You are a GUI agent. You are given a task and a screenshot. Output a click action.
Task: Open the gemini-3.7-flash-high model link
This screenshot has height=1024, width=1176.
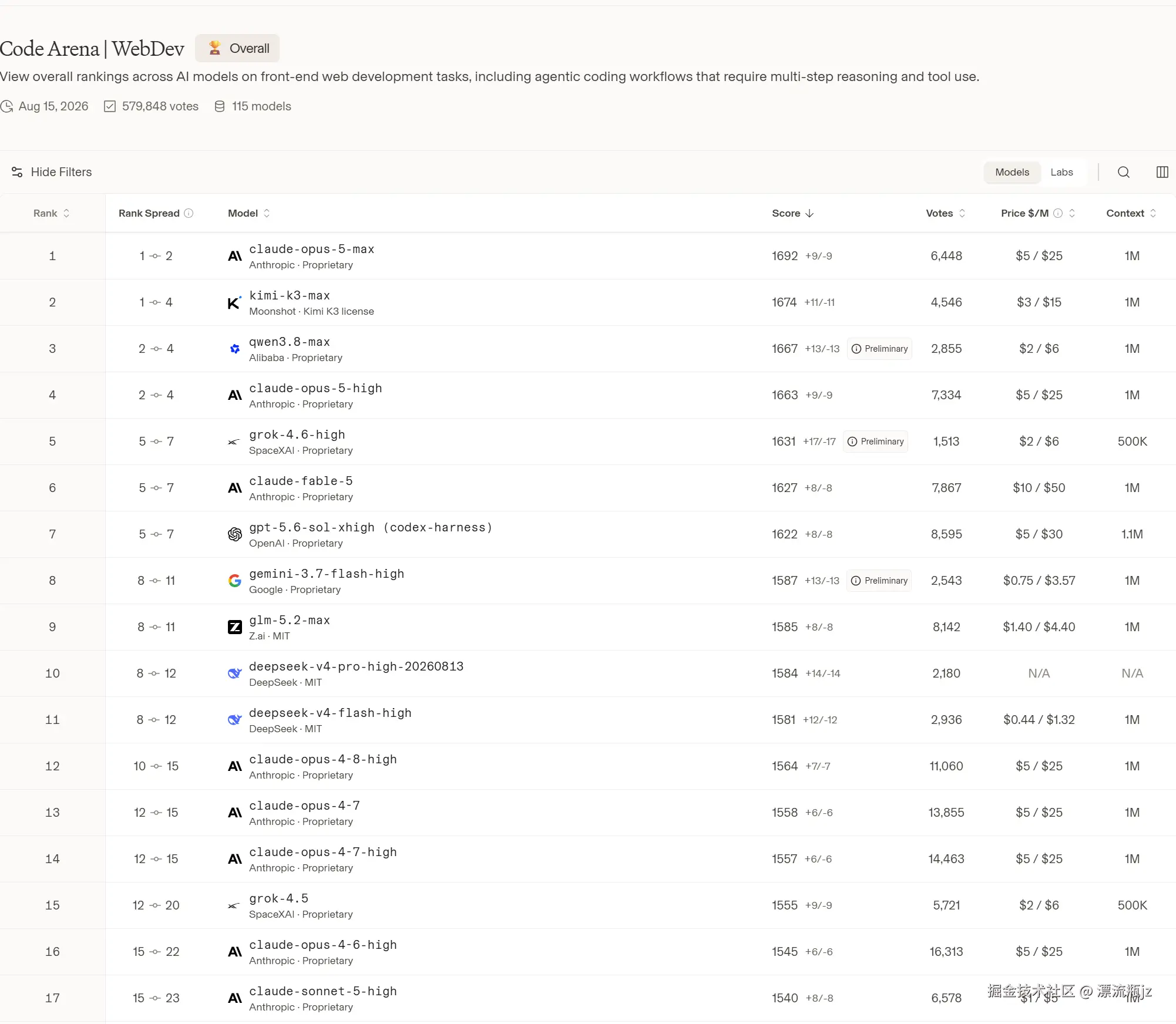(327, 574)
